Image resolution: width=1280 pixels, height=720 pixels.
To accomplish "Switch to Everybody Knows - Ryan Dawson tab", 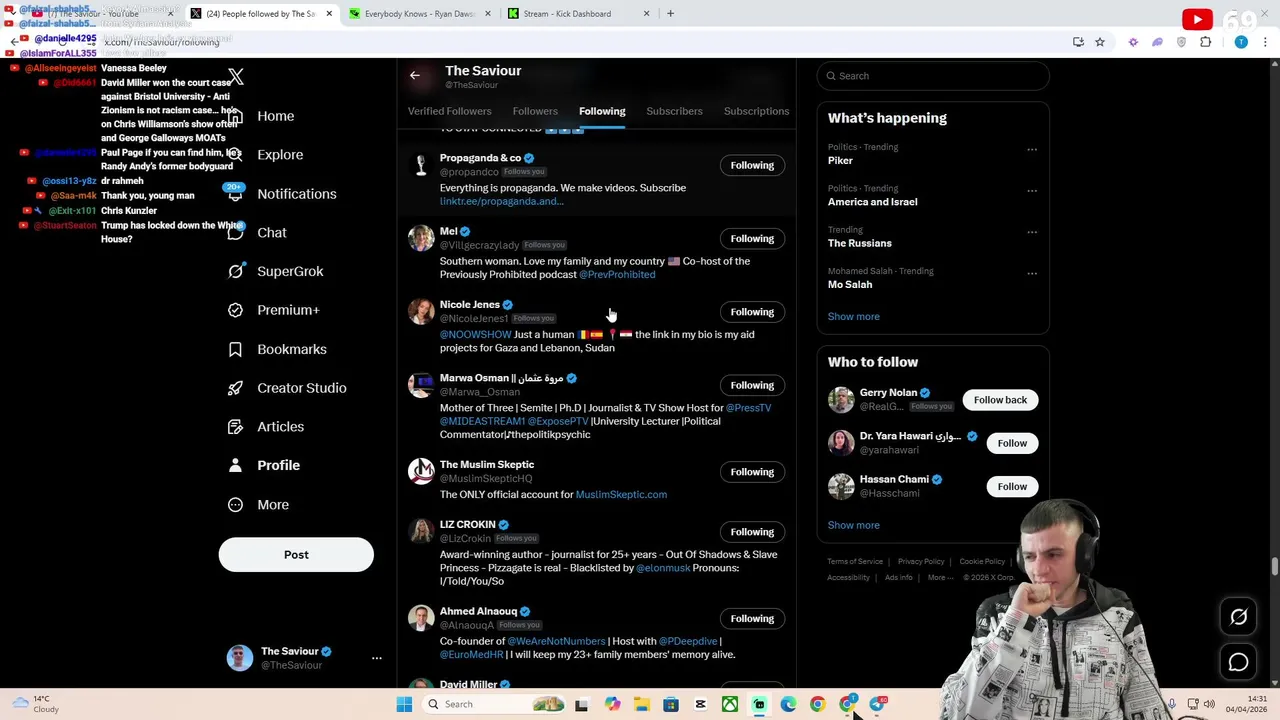I will coord(420,14).
